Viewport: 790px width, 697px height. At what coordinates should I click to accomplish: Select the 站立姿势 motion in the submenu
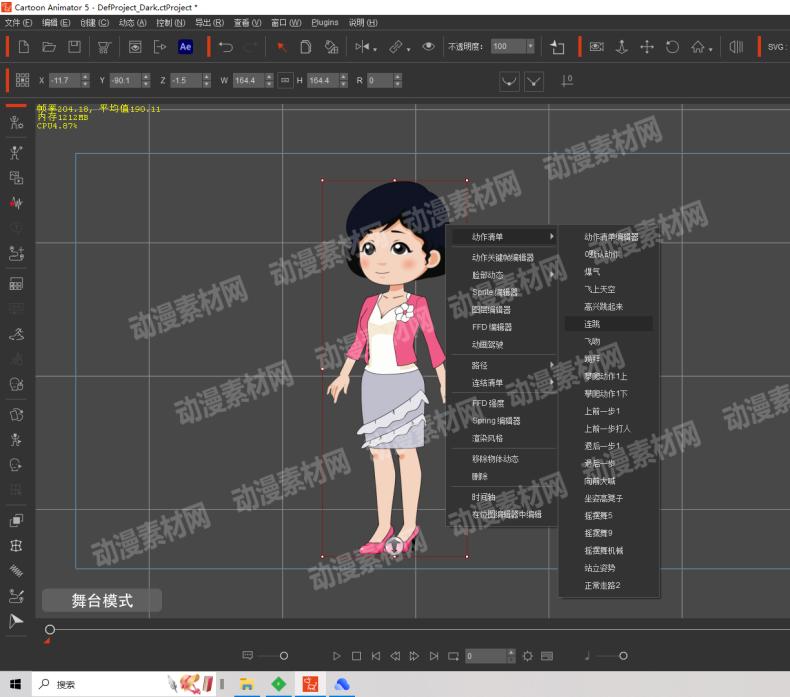609,568
